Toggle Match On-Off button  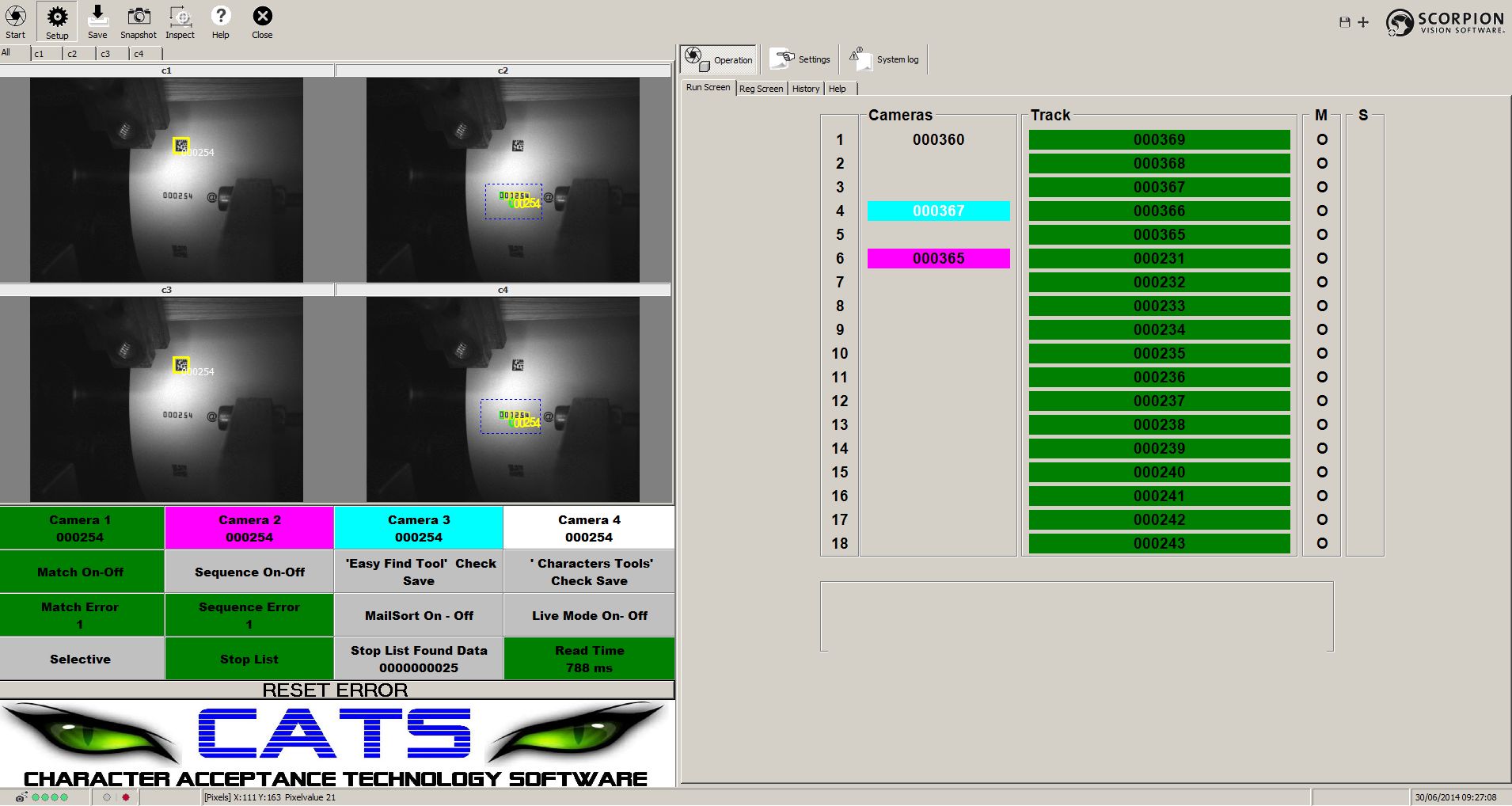(x=82, y=572)
